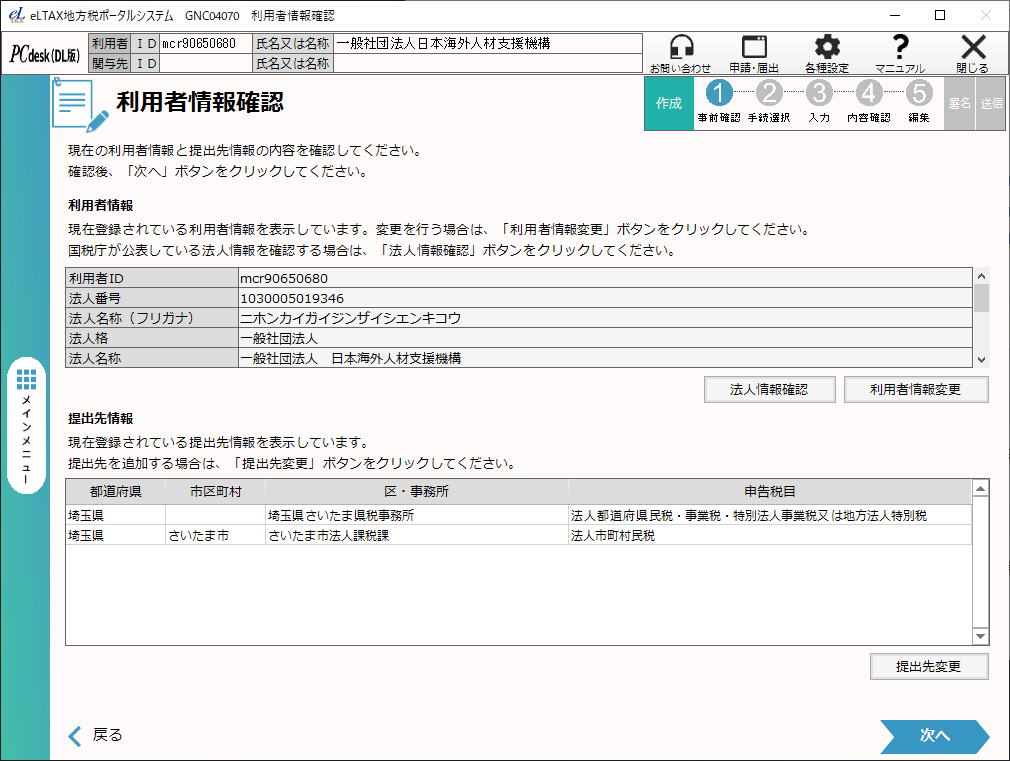The image size is (1010, 761).
Task: Click the 法人情報確認 button
Action: [770, 390]
